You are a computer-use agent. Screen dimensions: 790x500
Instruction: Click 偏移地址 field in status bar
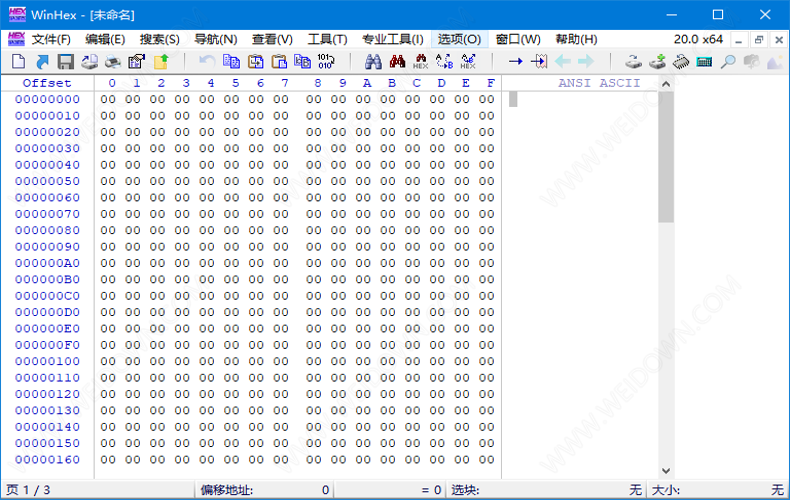pyautogui.click(x=265, y=490)
